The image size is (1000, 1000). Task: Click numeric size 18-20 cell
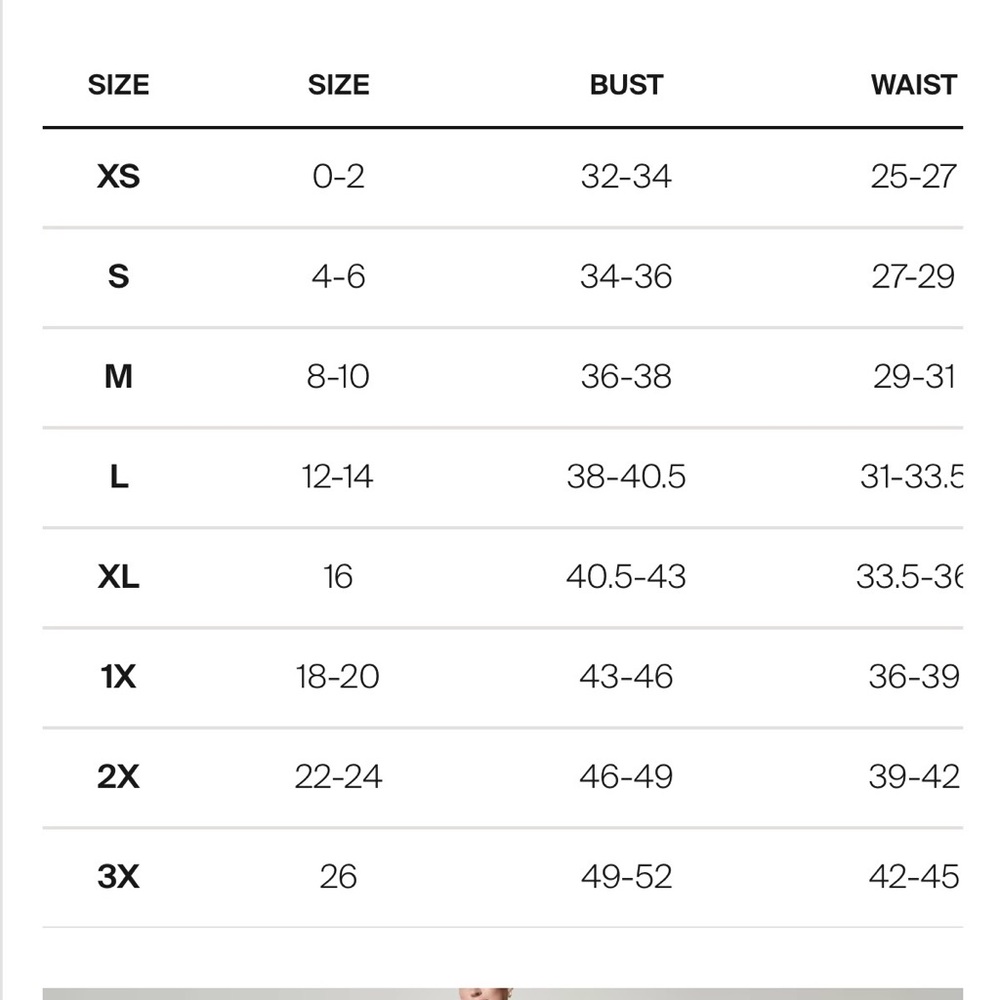(x=338, y=676)
